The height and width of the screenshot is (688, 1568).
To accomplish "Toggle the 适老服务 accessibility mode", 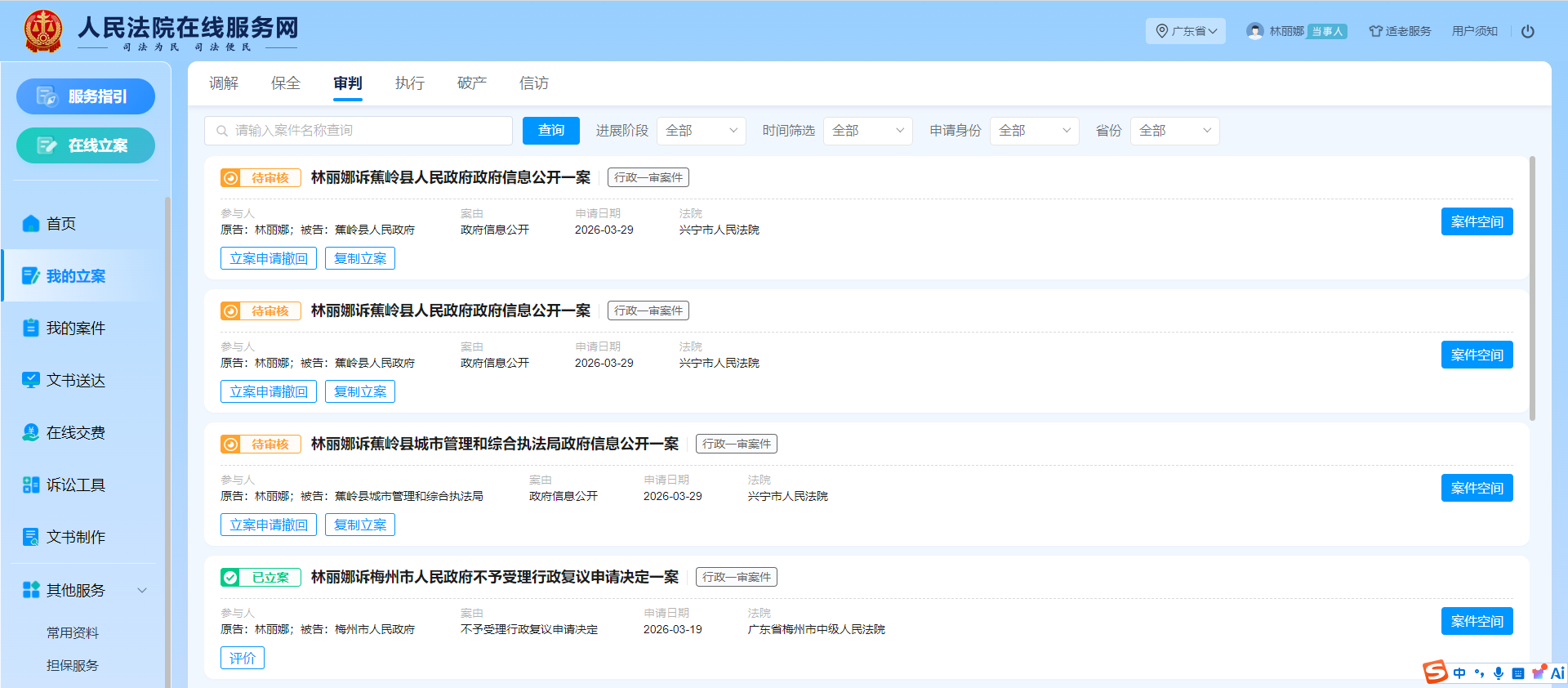I will coord(1400,31).
